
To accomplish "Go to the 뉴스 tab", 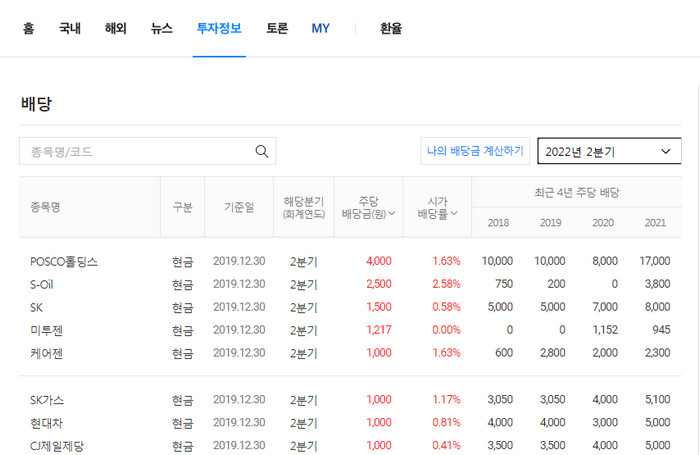I will pyautogui.click(x=162, y=29).
